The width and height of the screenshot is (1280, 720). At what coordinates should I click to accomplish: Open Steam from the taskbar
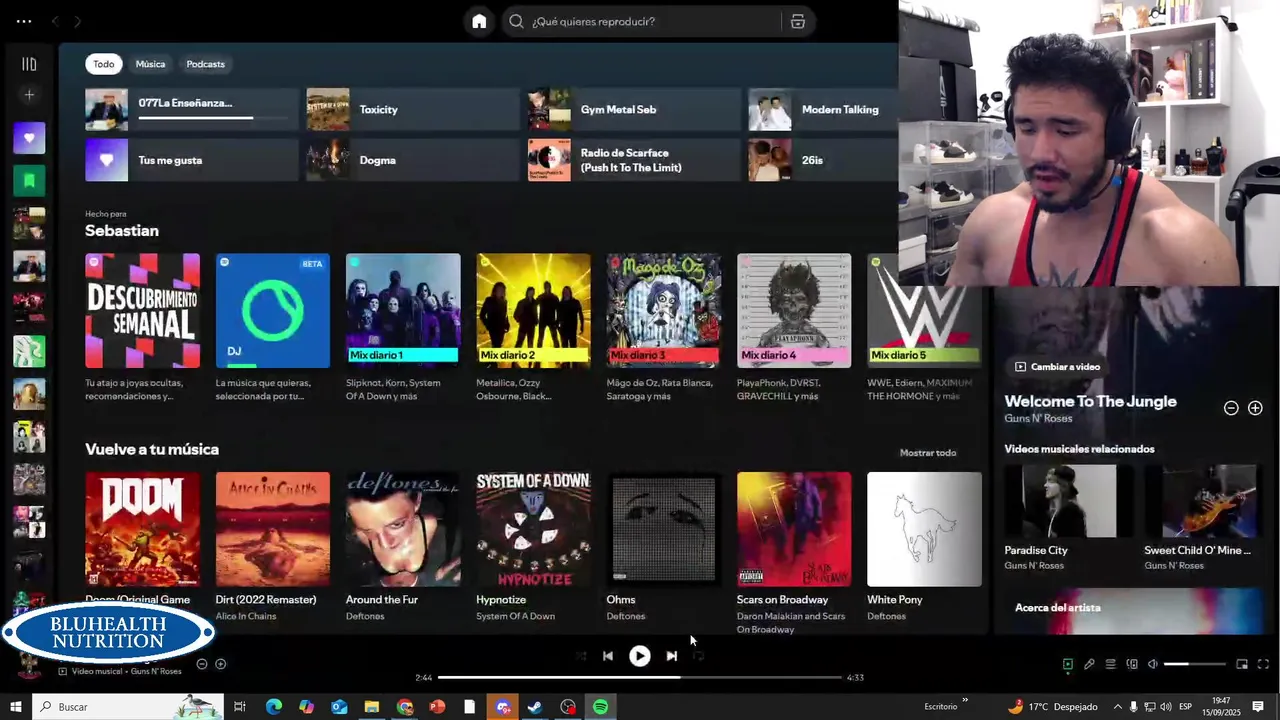pos(535,707)
